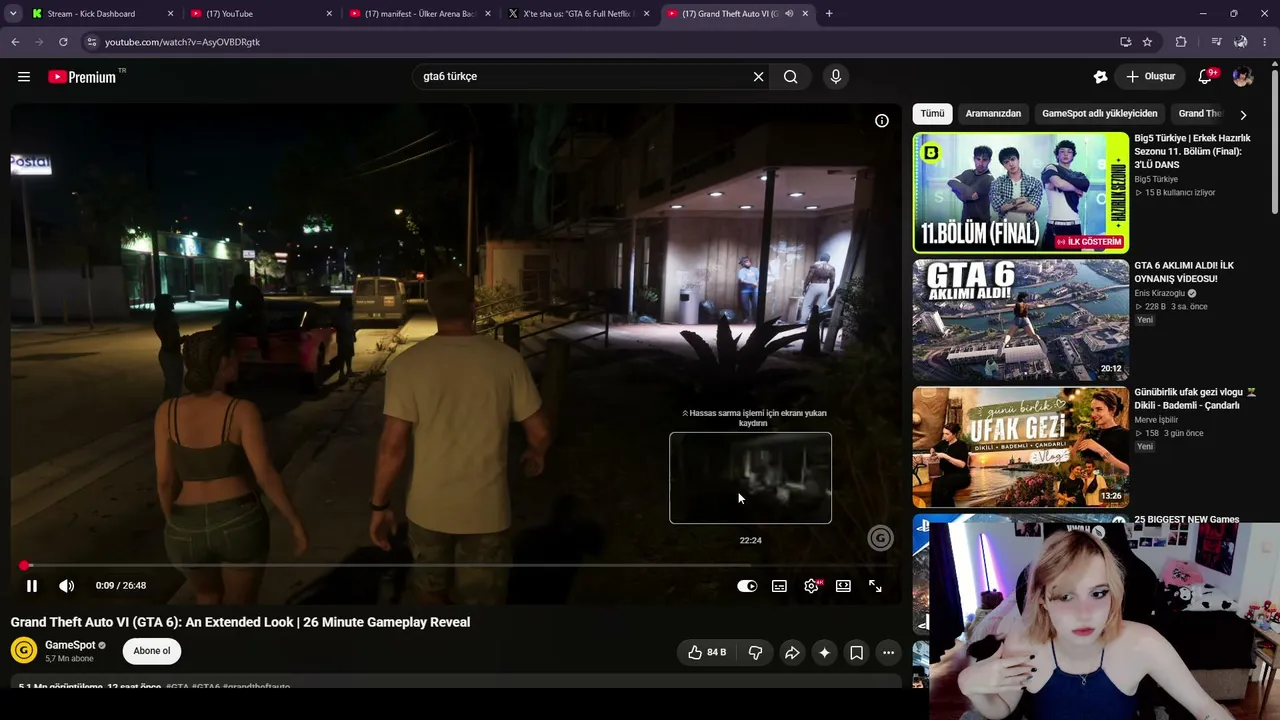1280x720 pixels.
Task: Clear the search box text
Action: pos(758,77)
